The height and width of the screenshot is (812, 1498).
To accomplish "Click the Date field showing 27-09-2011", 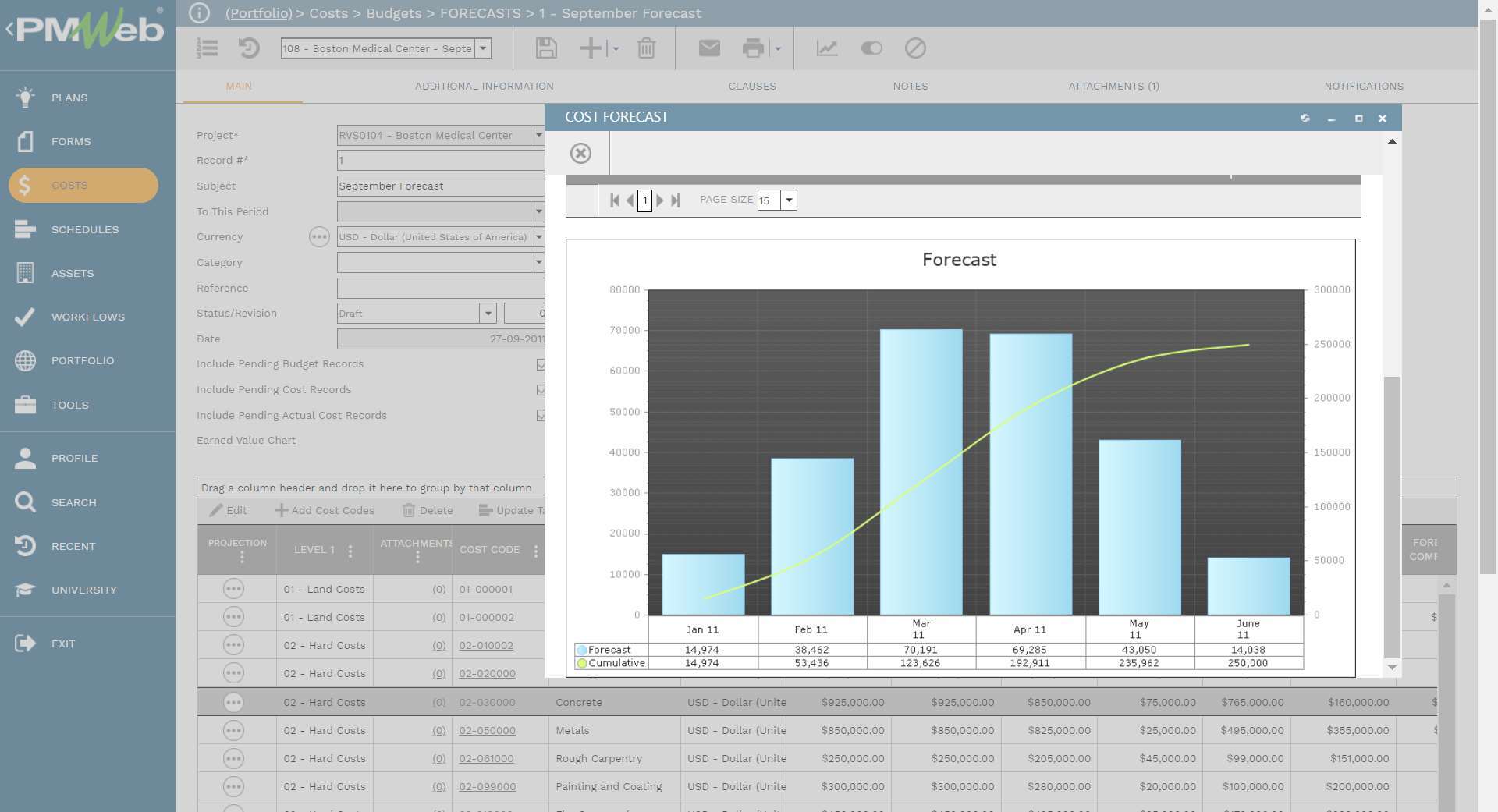I will [x=441, y=339].
